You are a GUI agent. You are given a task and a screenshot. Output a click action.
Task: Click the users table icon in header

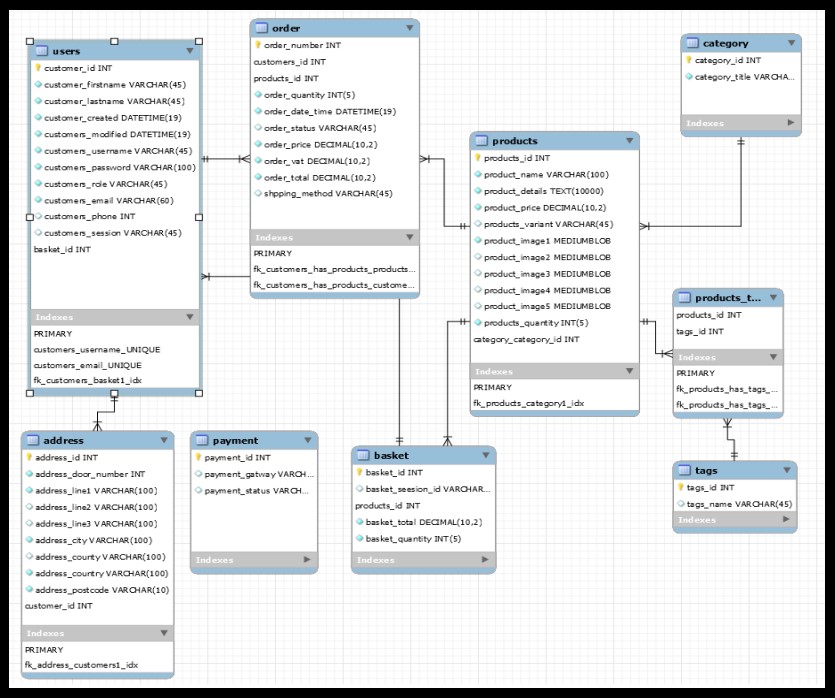click(x=41, y=51)
